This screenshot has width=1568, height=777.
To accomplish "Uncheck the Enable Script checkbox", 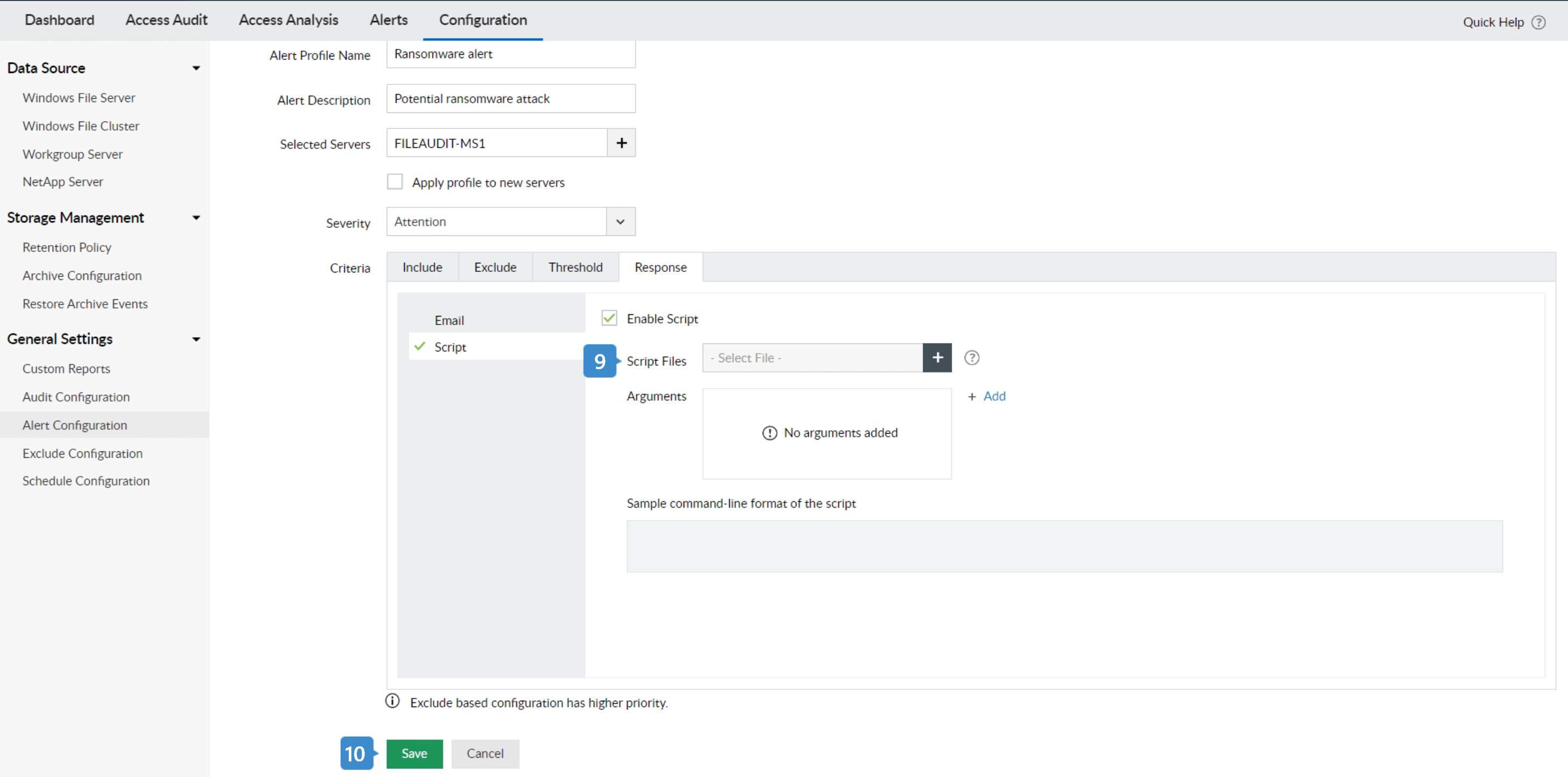I will tap(609, 318).
